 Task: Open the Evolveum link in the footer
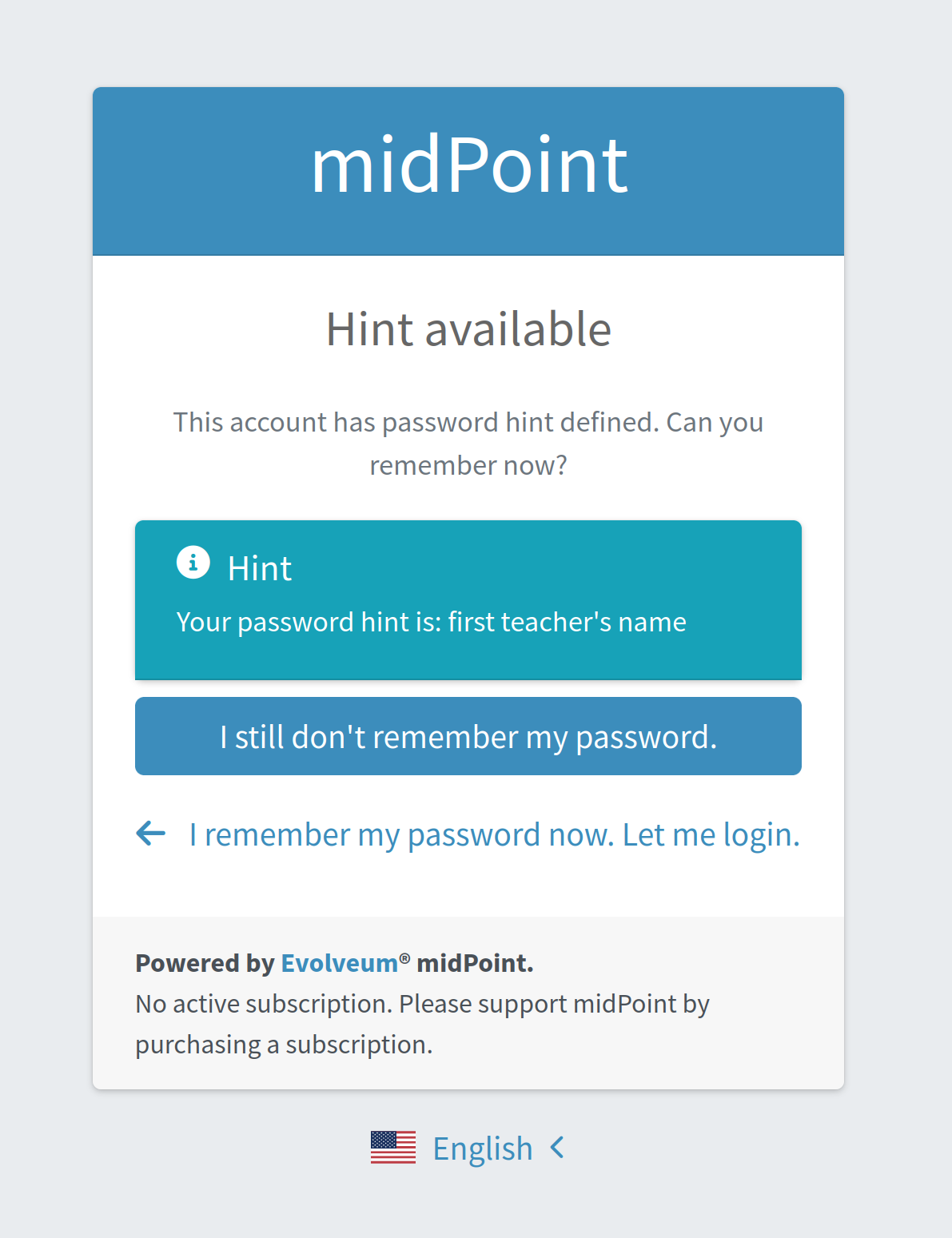click(x=339, y=963)
